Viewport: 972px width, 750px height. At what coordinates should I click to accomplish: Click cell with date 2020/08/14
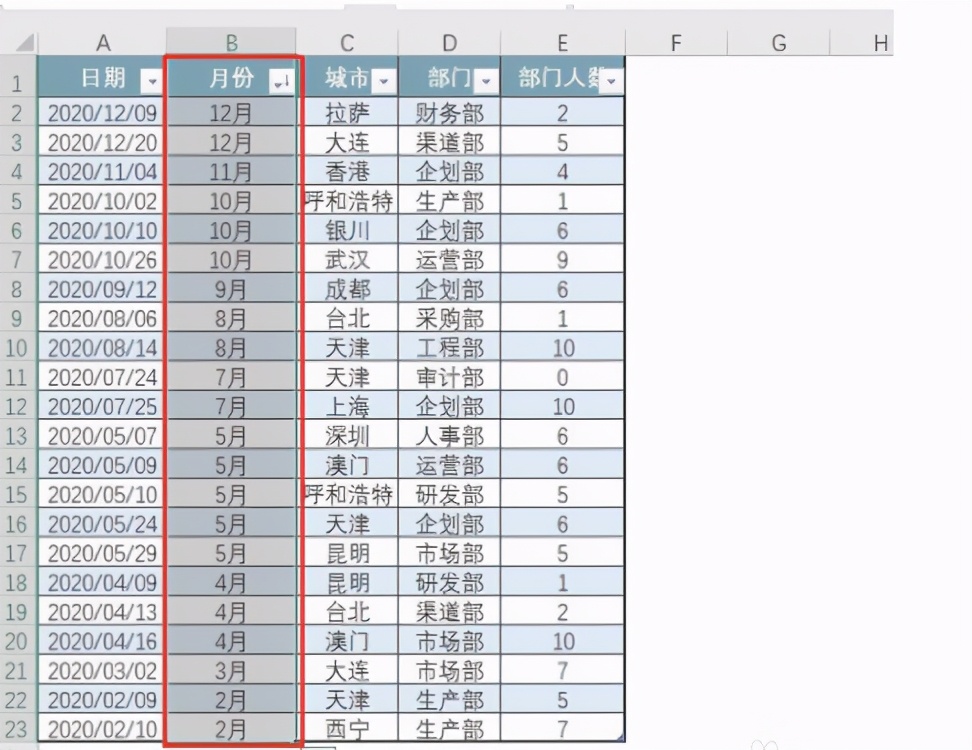click(x=102, y=348)
